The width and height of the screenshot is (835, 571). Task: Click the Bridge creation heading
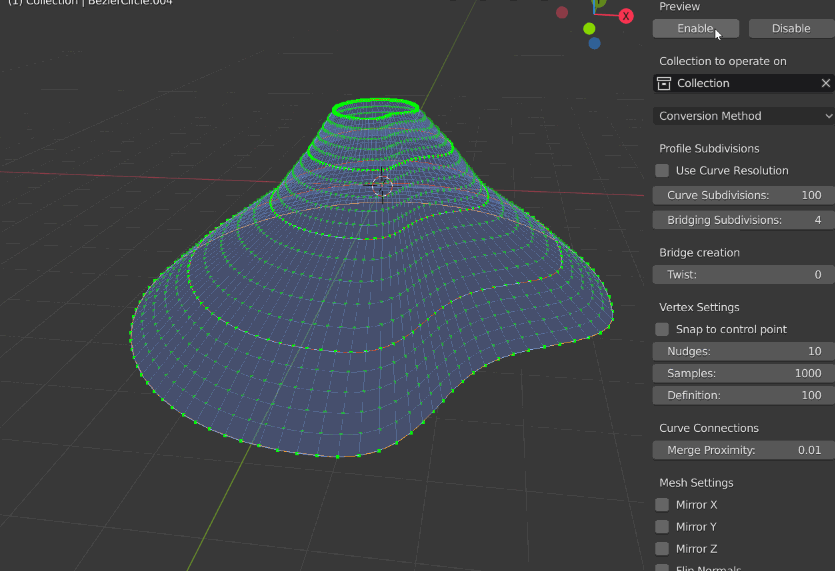pos(699,252)
